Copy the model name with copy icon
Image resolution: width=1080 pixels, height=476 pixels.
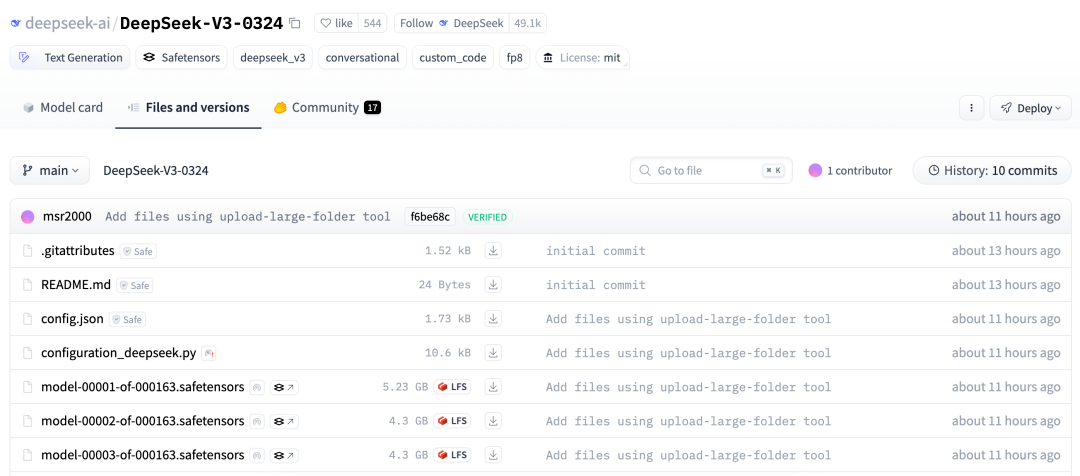tap(294, 23)
